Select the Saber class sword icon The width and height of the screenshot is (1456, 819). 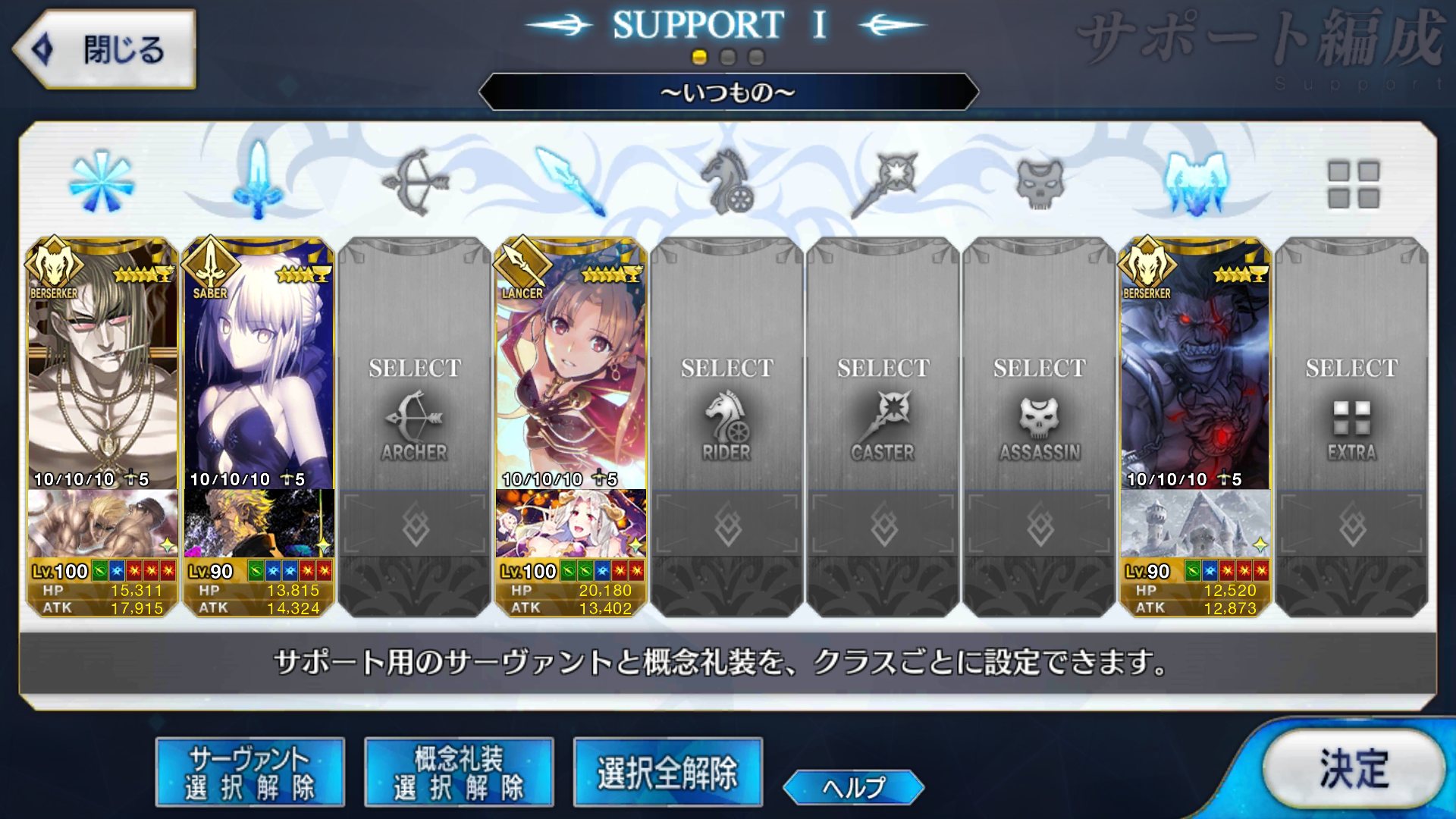point(258,180)
